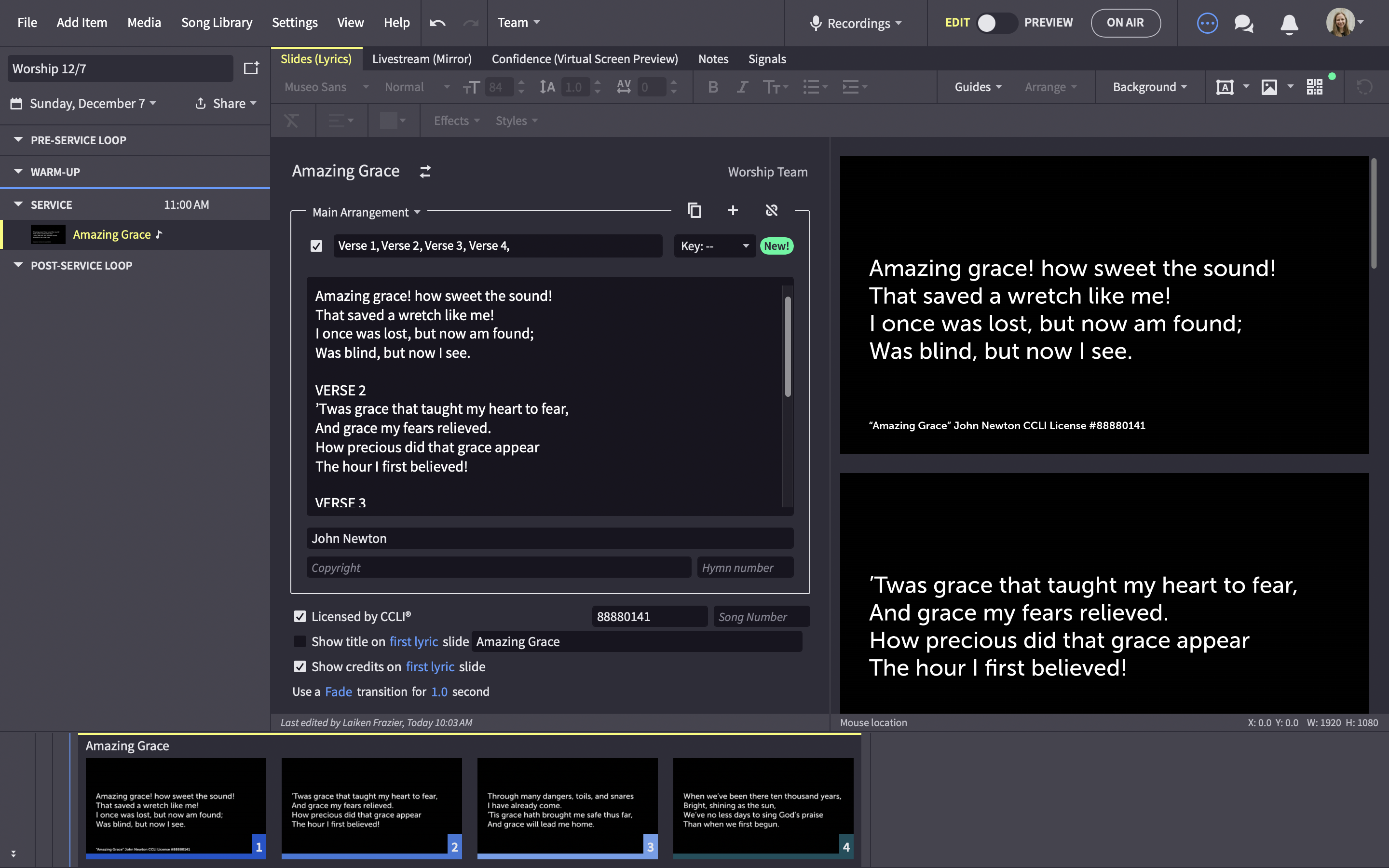Click the Copyright input field

498,567
